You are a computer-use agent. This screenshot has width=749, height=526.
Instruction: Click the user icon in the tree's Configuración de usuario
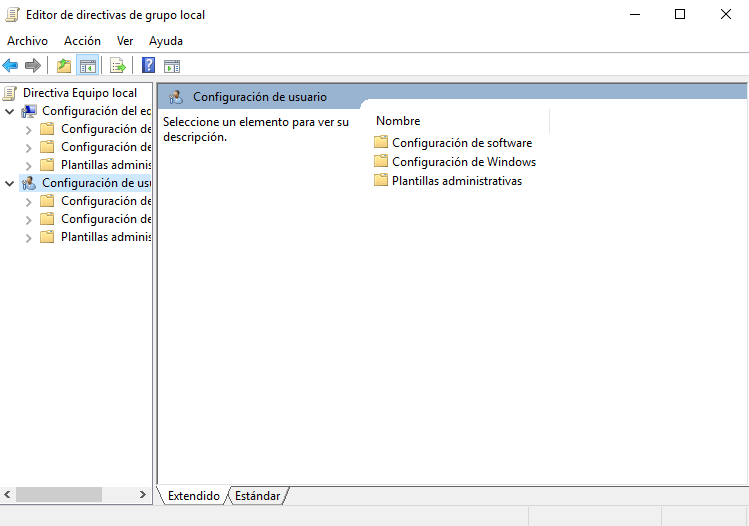(x=29, y=183)
